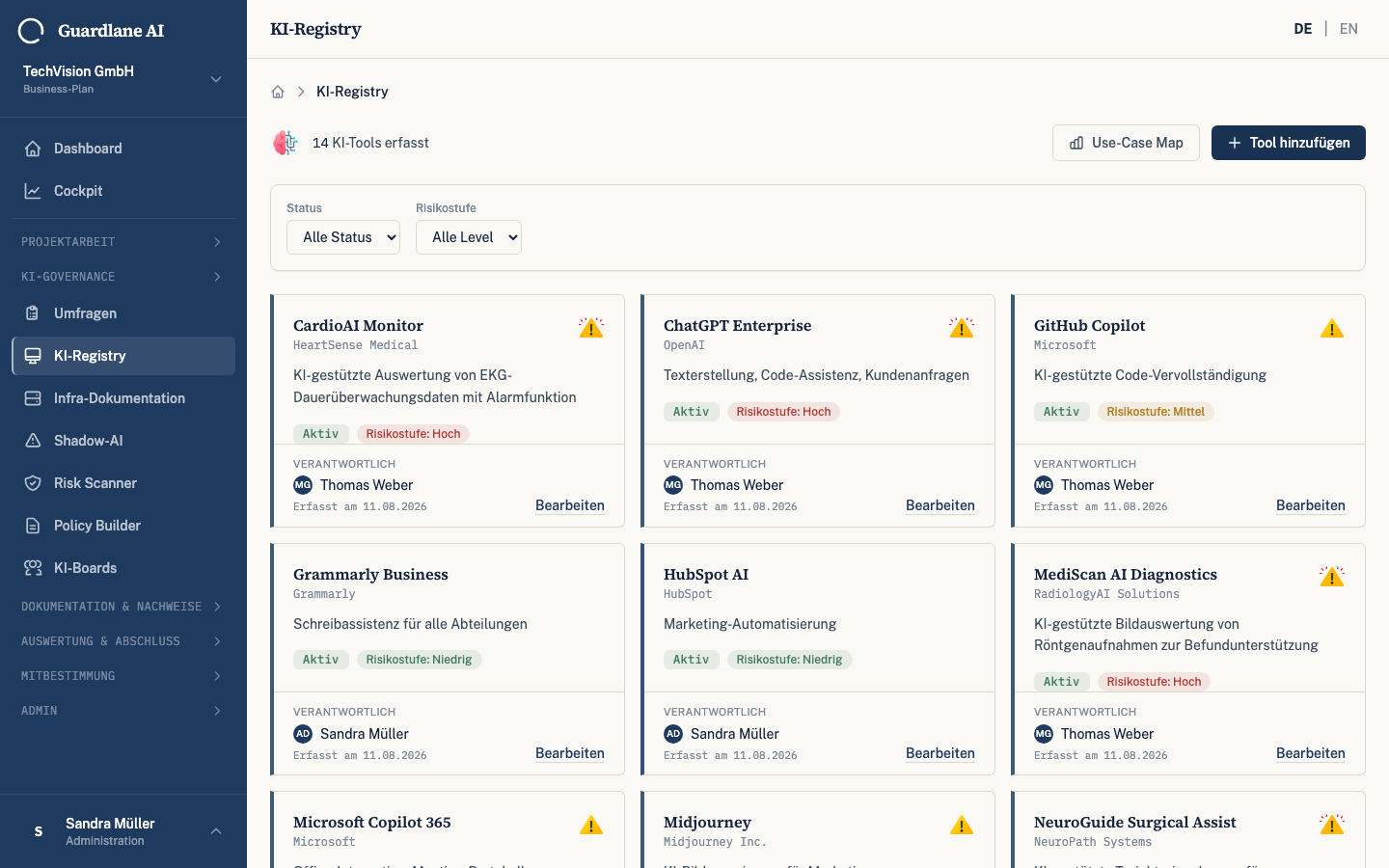This screenshot has height=868, width=1389.
Task: Click Bearbeiten on HubSpot AI card
Action: point(940,753)
